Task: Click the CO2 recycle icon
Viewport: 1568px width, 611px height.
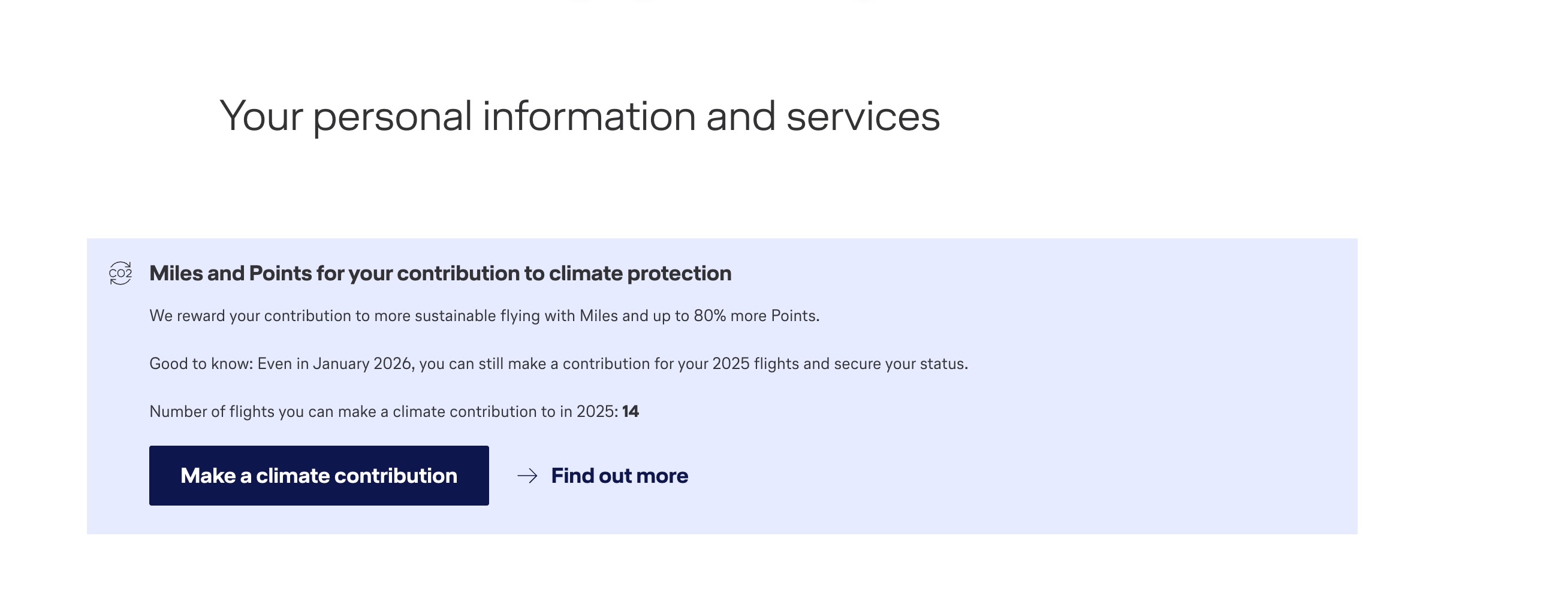Action: coord(120,274)
